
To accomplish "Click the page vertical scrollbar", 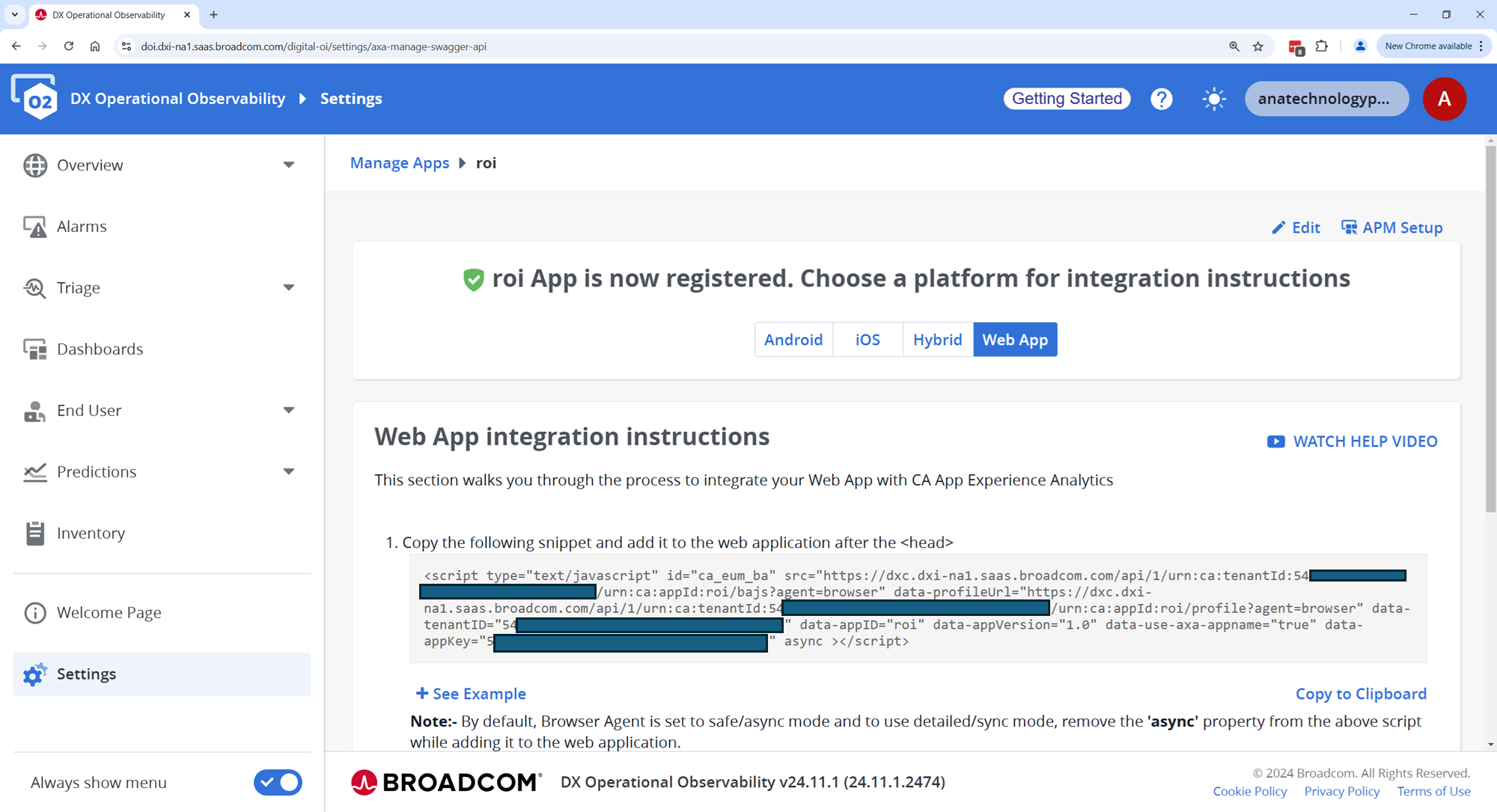I will pyautogui.click(x=1490, y=329).
